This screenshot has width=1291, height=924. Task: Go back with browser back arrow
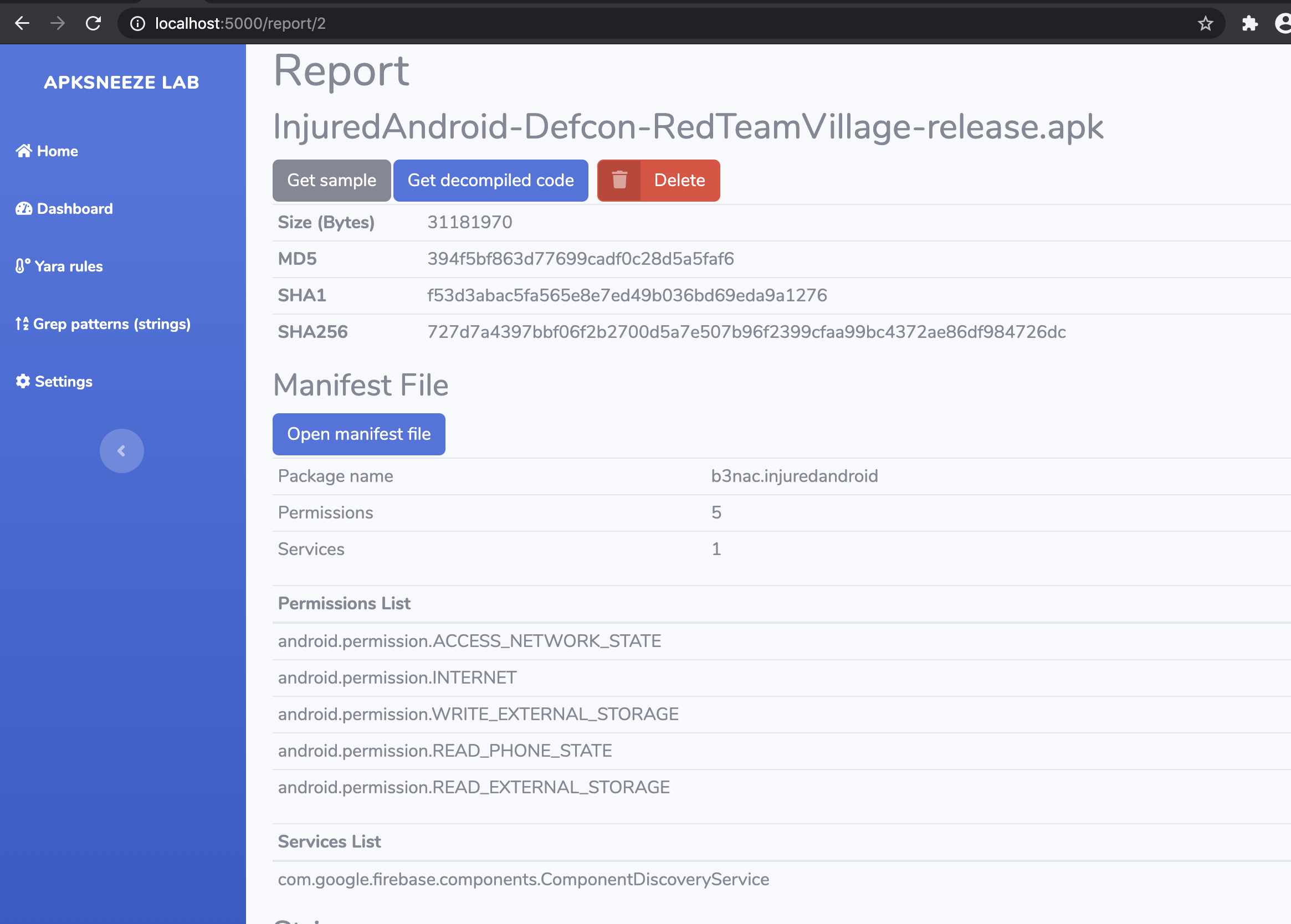[22, 23]
